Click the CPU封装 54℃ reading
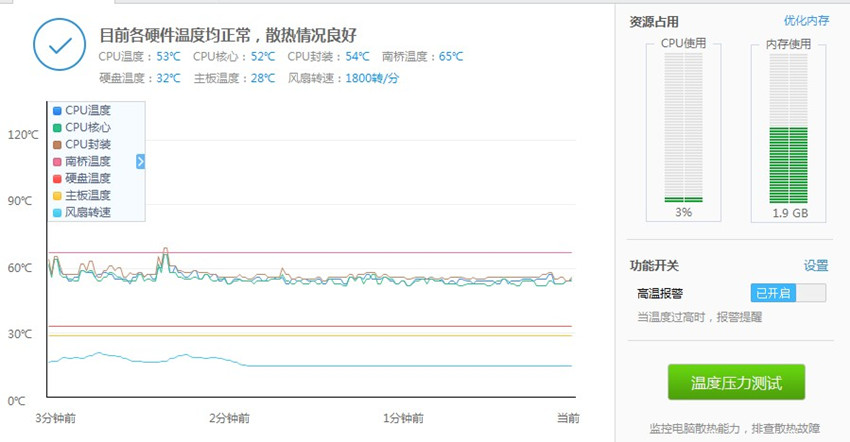This screenshot has height=442, width=850. click(x=329, y=56)
